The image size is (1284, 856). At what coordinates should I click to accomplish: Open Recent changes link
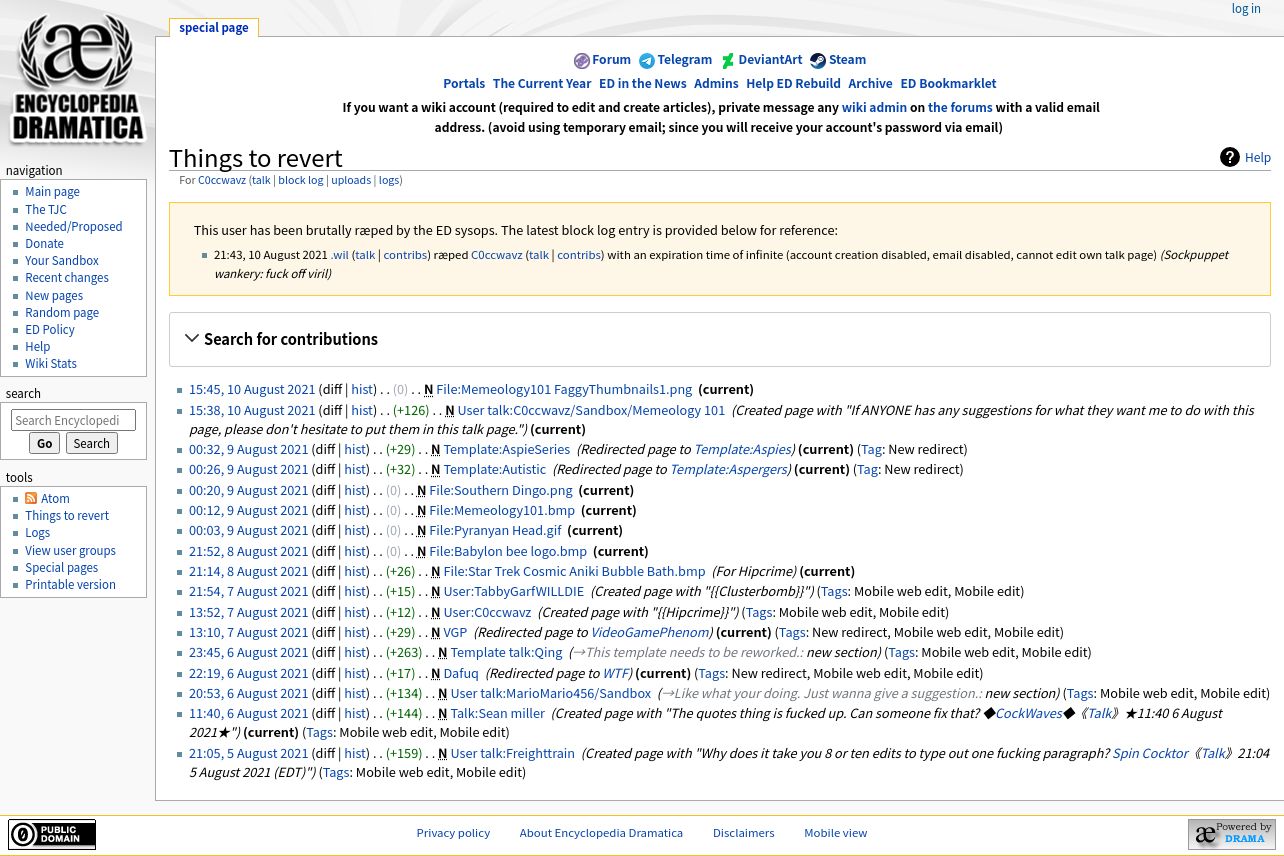coord(67,277)
